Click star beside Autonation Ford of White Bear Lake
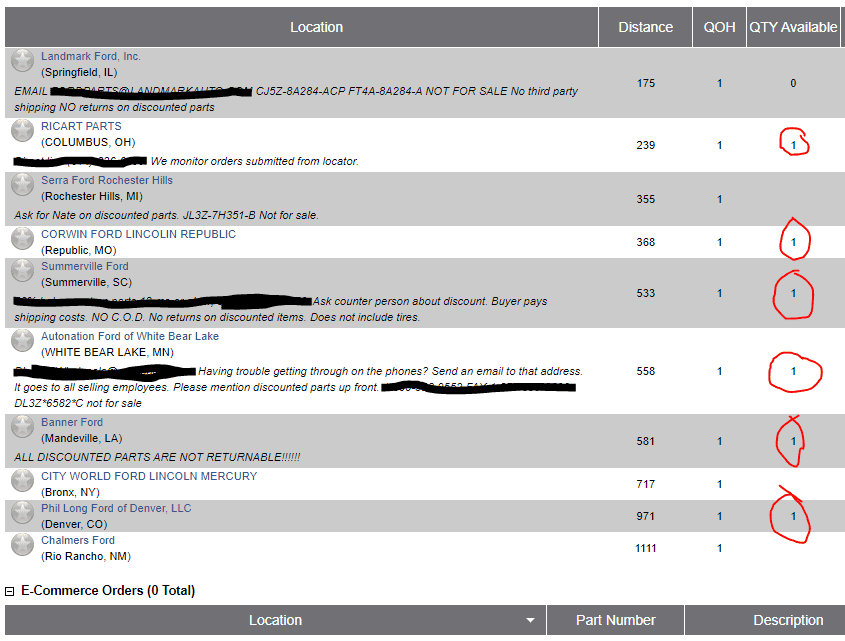845x641 pixels. click(x=23, y=340)
